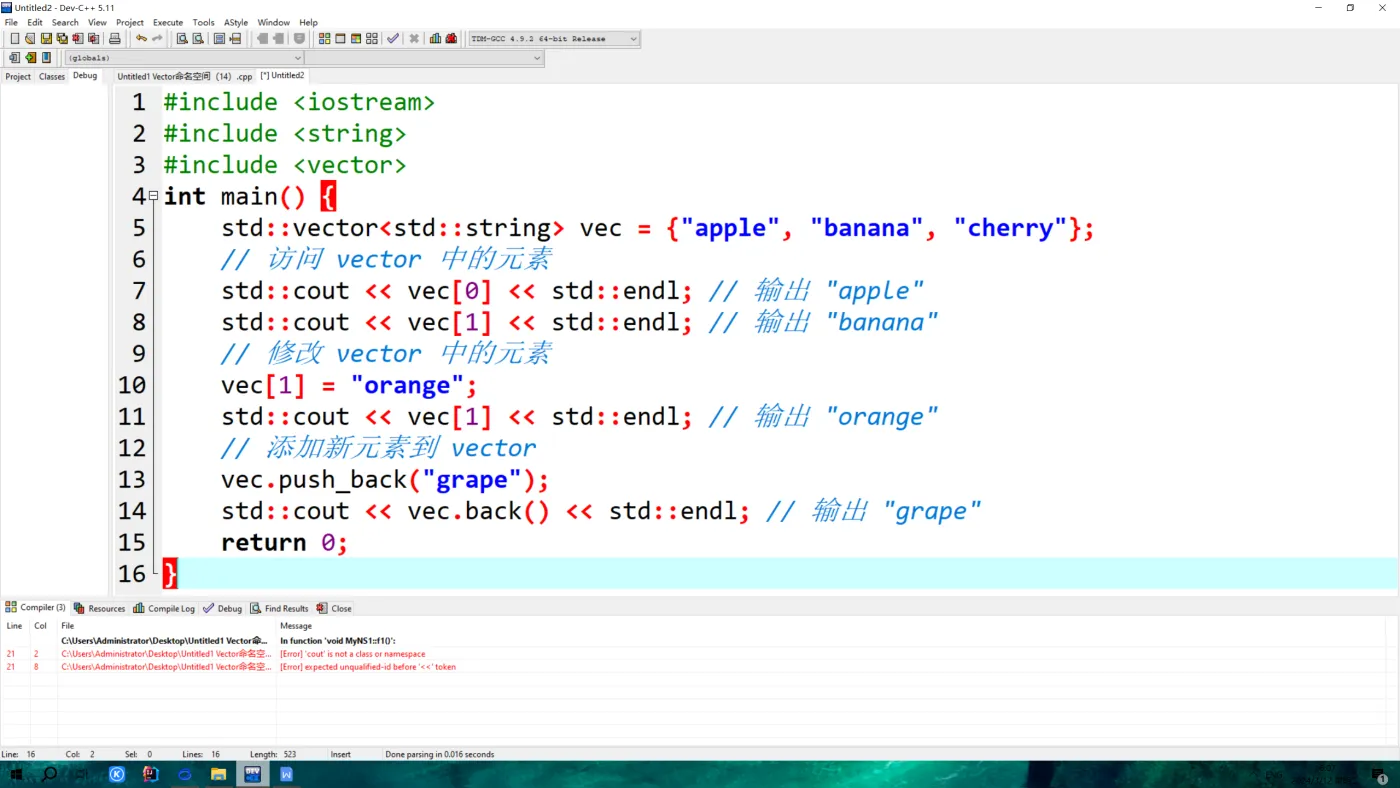Open the Window menu
The width and height of the screenshot is (1400, 788).
(274, 22)
